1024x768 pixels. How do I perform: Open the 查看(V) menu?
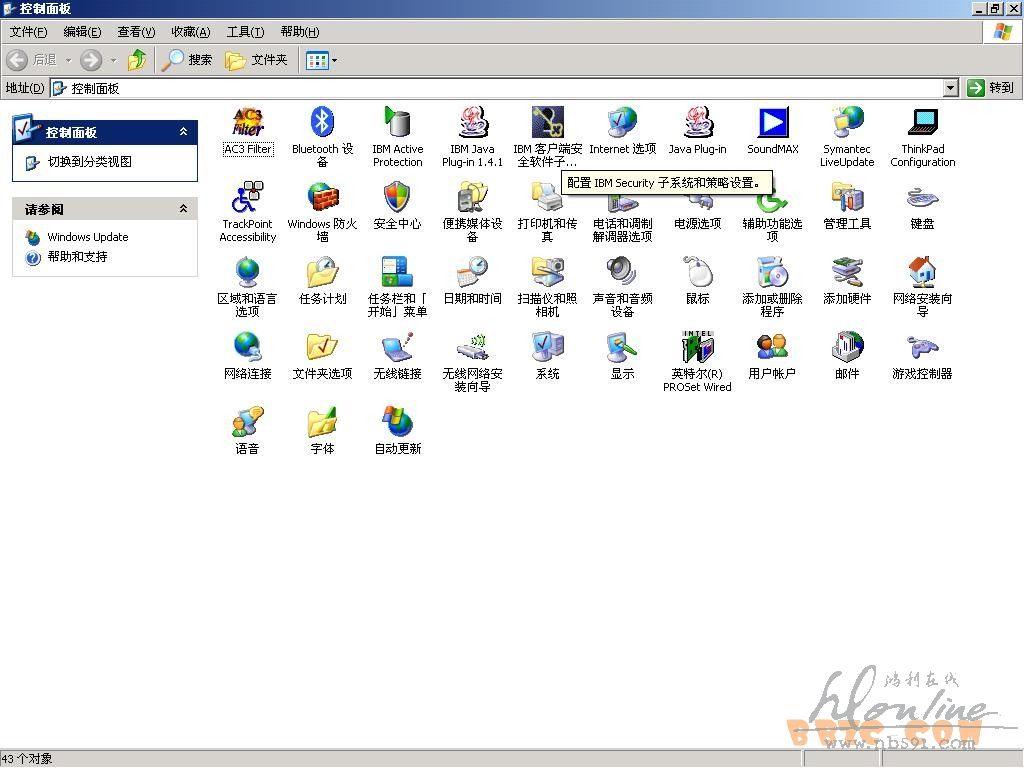pos(136,32)
